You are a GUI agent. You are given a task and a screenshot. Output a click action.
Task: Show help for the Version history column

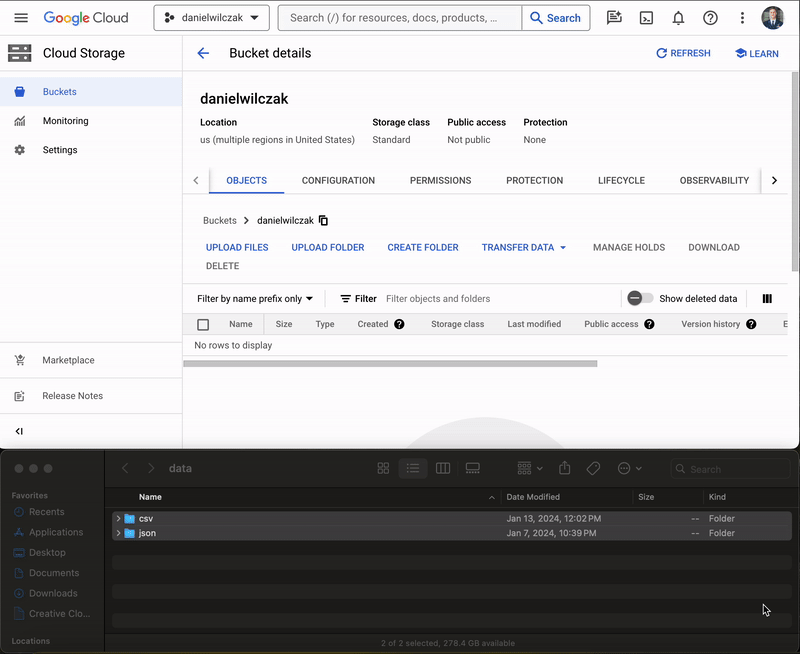[751, 324]
